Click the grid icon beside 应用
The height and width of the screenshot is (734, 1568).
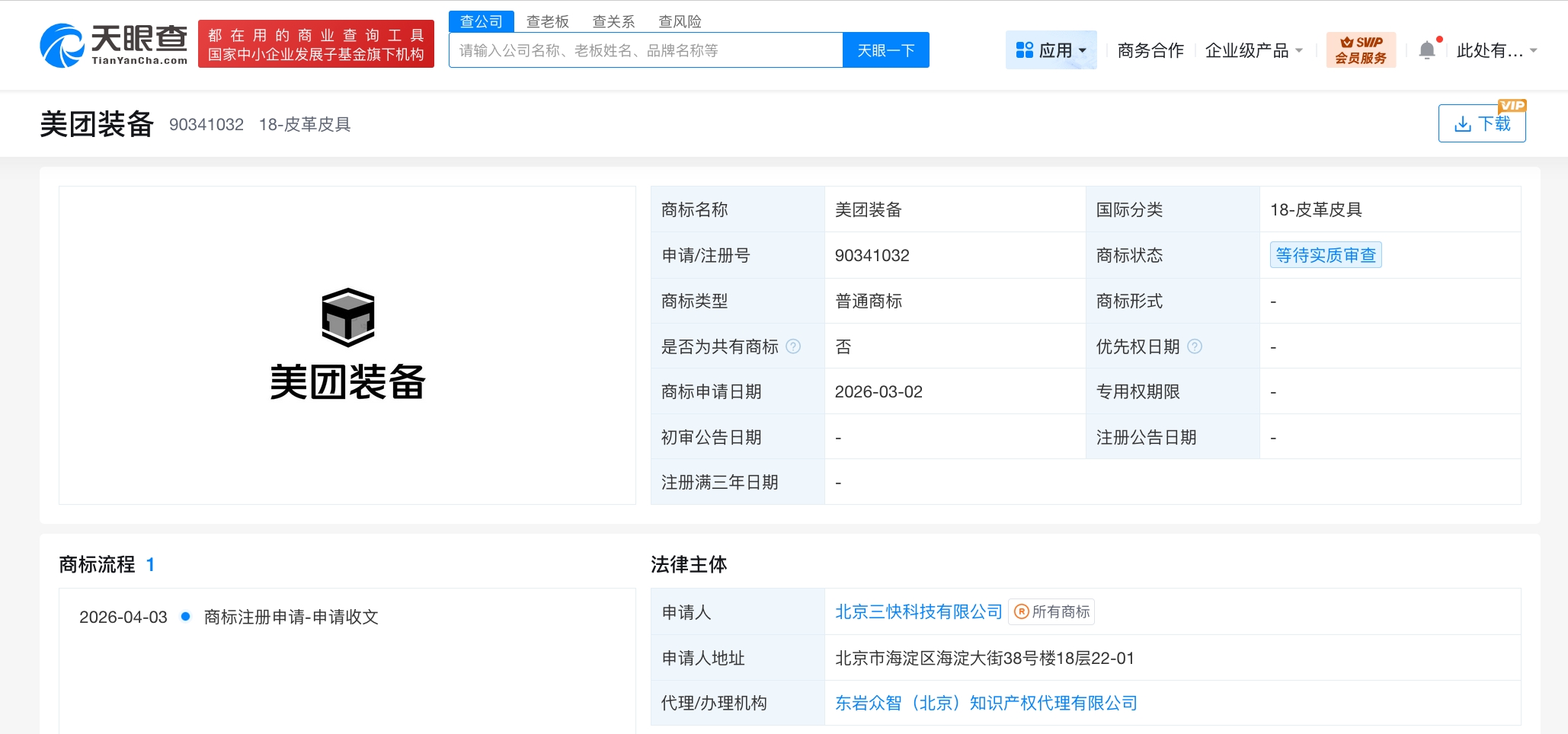[1024, 49]
